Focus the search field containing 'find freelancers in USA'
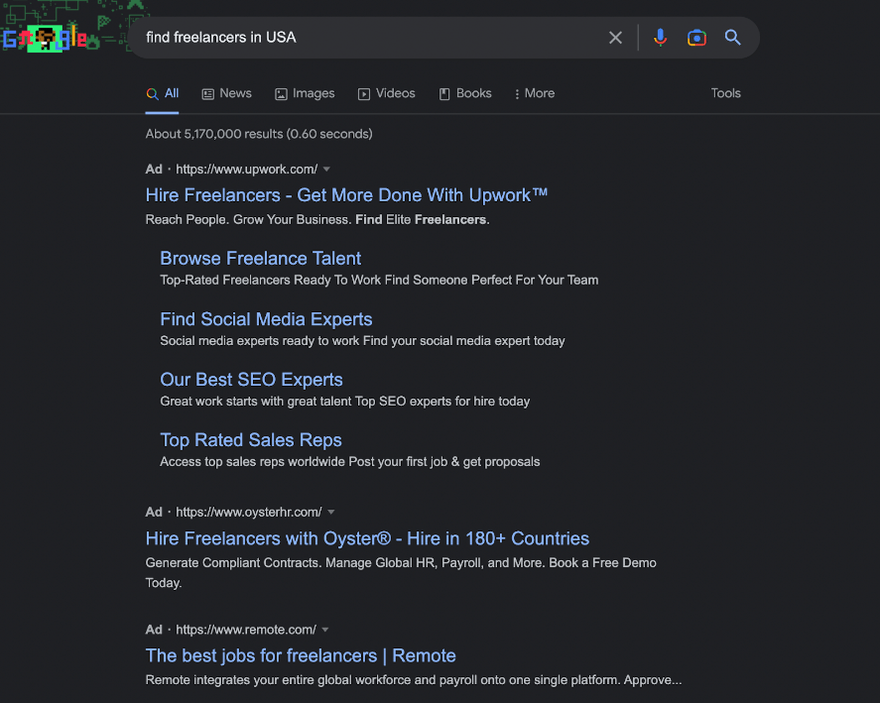Image resolution: width=880 pixels, height=703 pixels. [370, 38]
